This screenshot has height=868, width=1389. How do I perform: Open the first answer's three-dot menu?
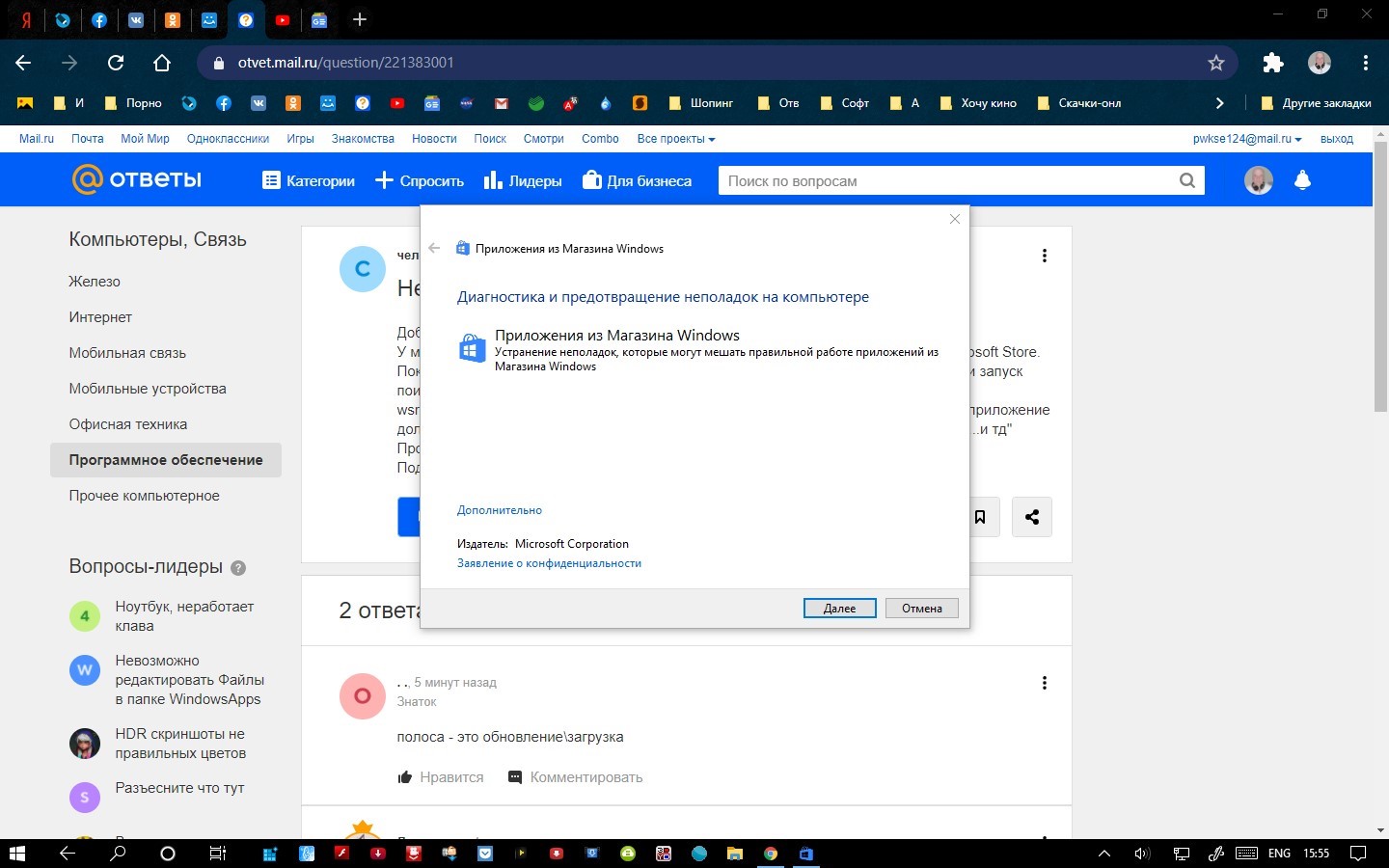coord(1045,683)
